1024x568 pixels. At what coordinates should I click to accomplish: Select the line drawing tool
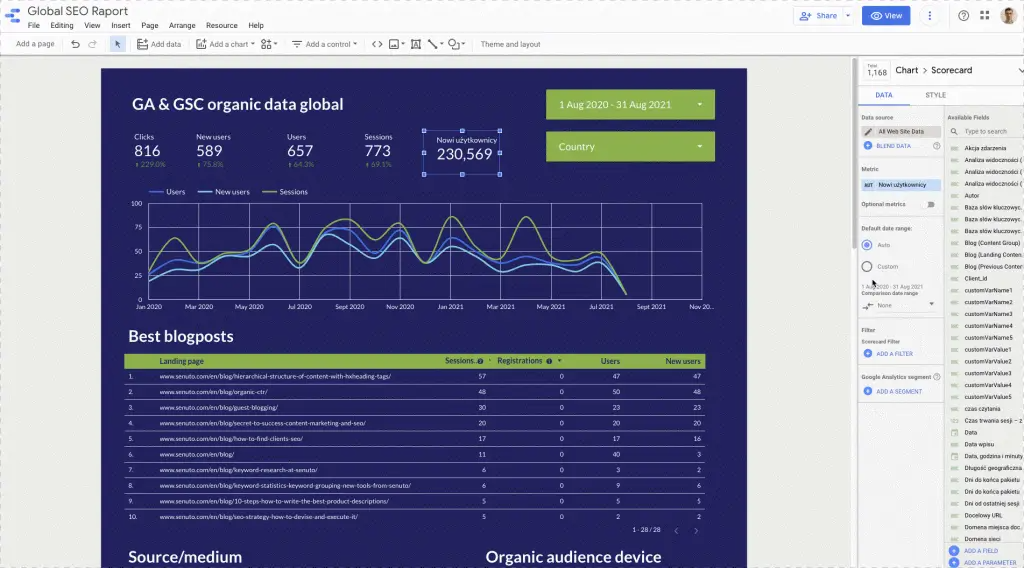[x=435, y=44]
